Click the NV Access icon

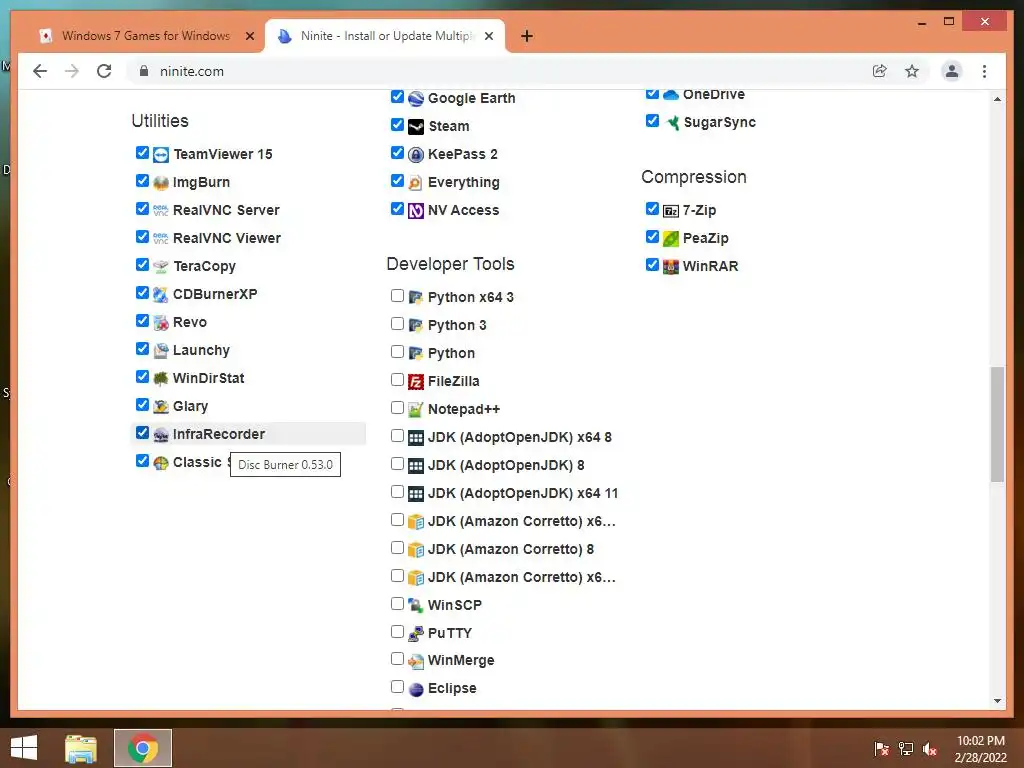[x=416, y=211]
